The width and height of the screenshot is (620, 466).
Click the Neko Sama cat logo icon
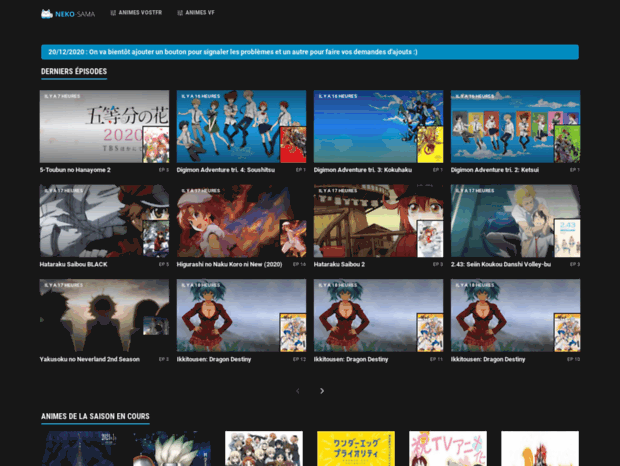point(47,14)
